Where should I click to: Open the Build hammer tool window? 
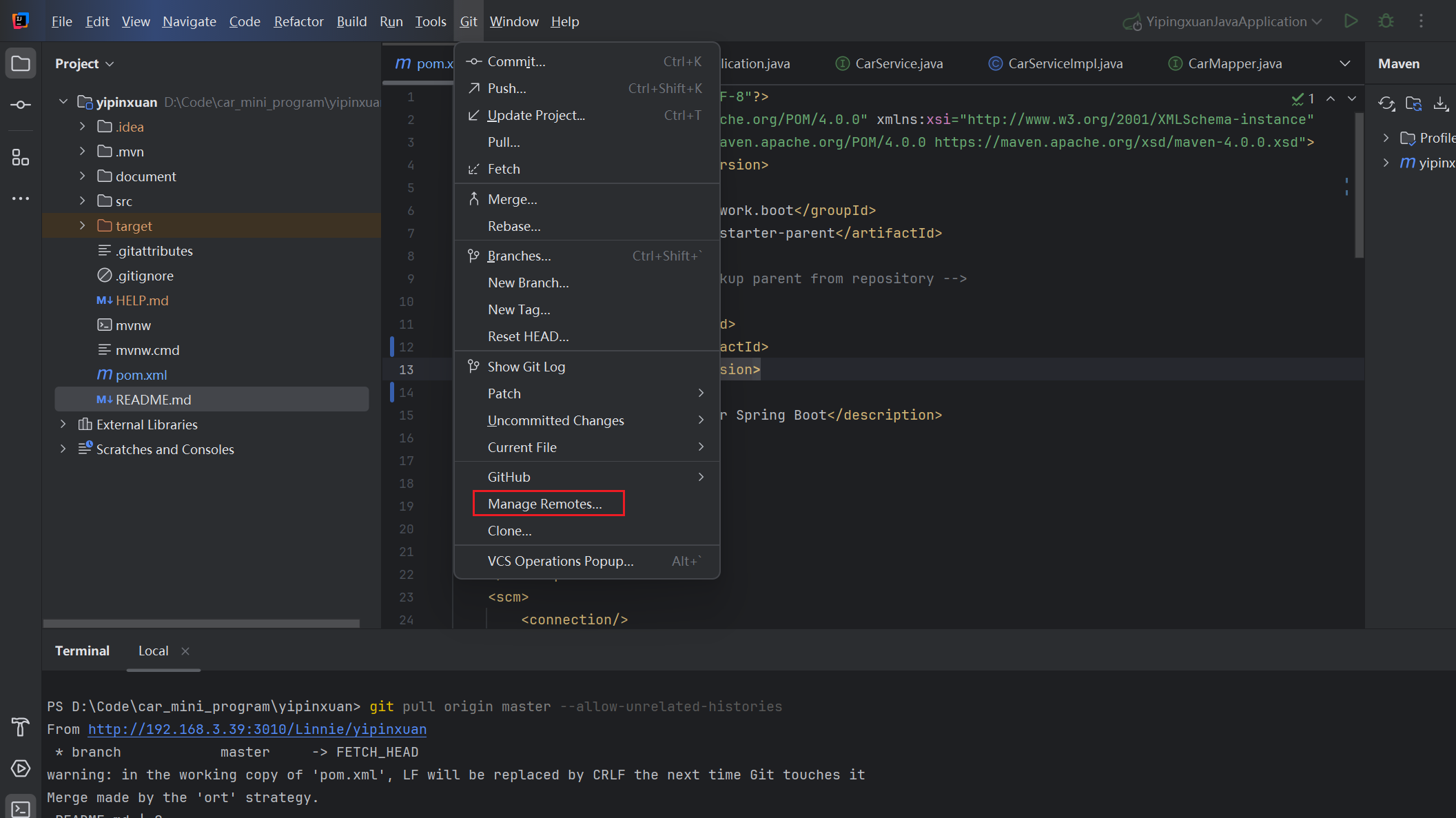[21, 726]
